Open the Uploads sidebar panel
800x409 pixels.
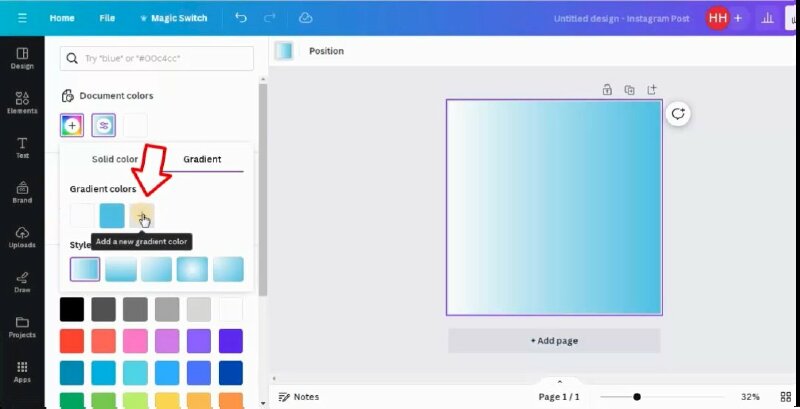pos(22,237)
